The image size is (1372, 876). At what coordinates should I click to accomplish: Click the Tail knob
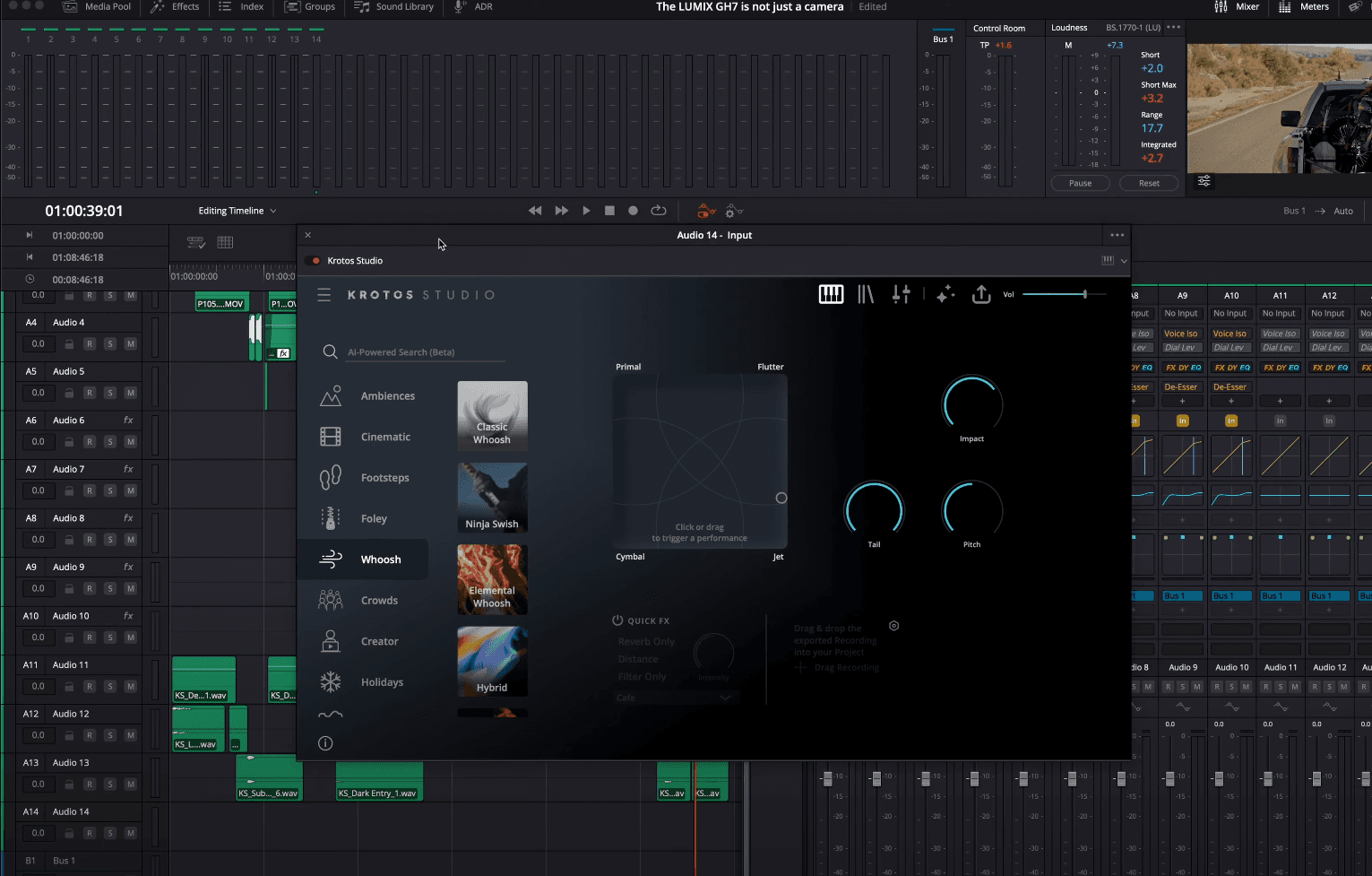coord(874,511)
